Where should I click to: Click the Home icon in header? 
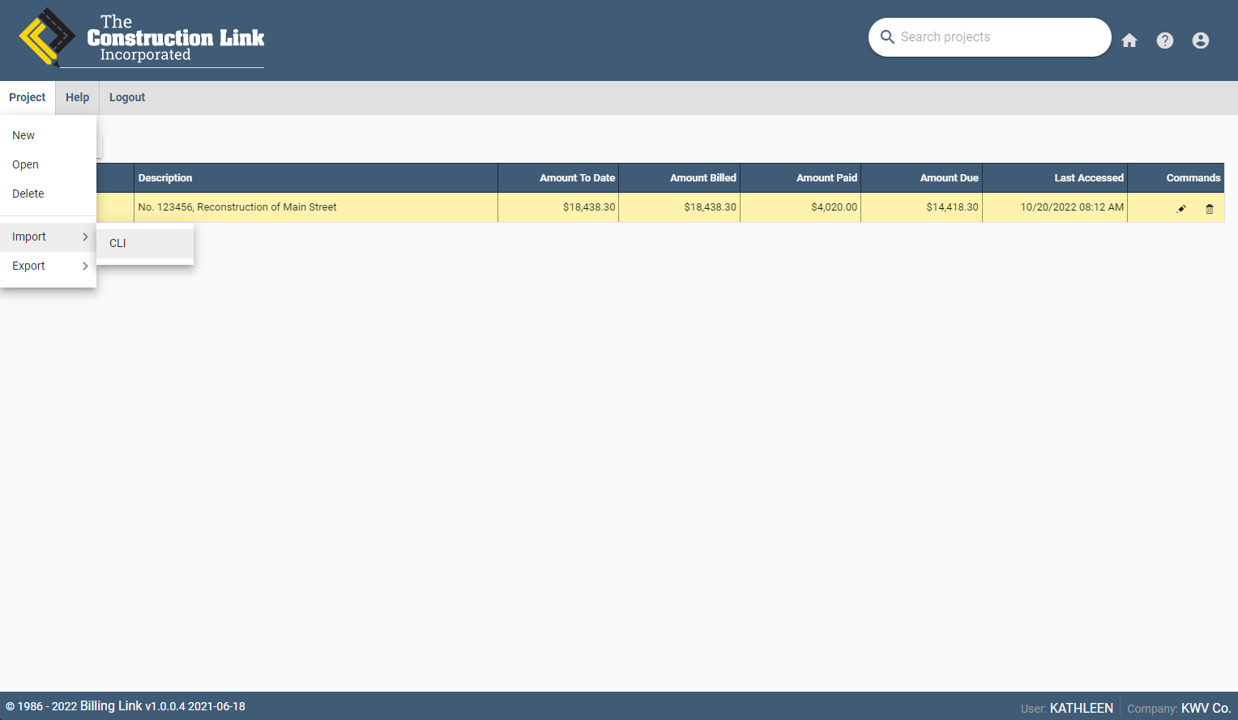tap(1129, 40)
